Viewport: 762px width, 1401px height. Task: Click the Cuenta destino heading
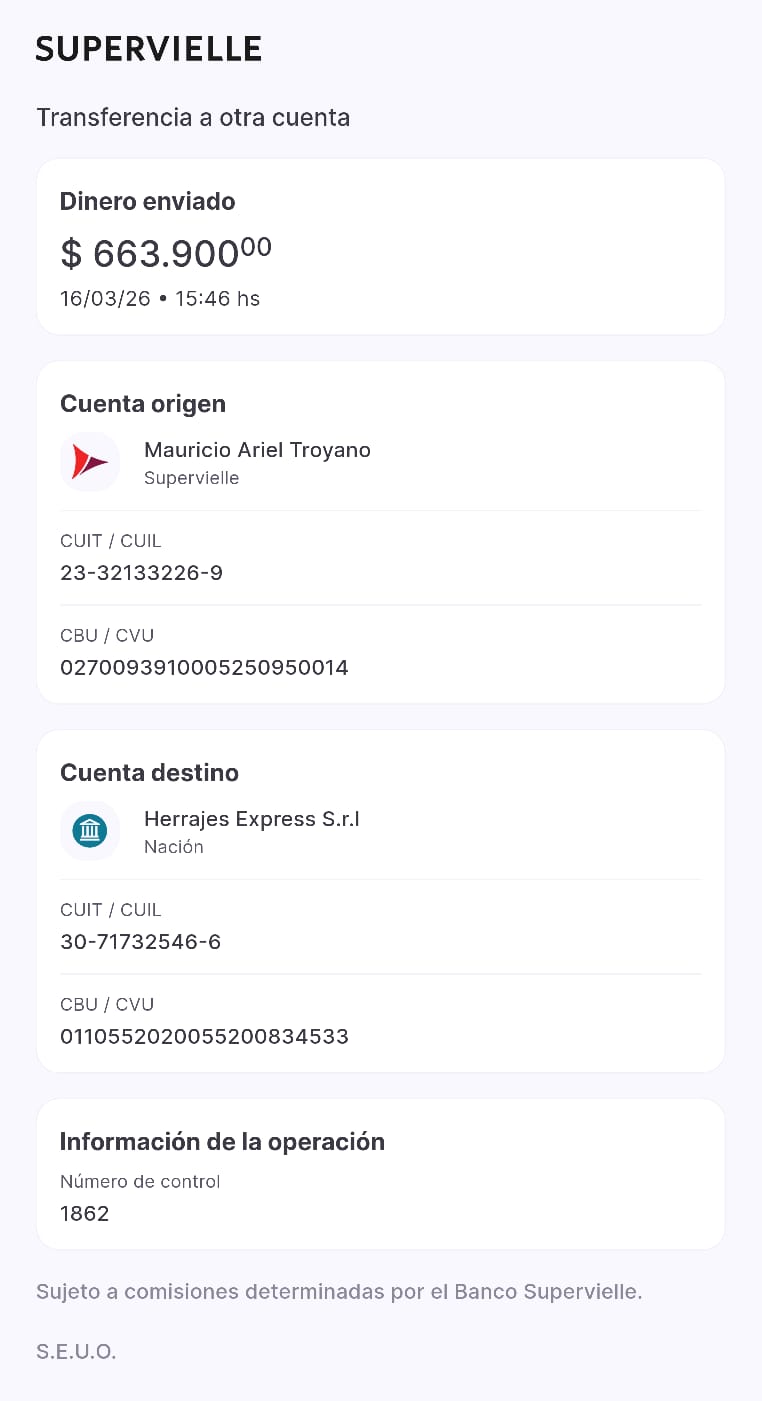tap(149, 773)
